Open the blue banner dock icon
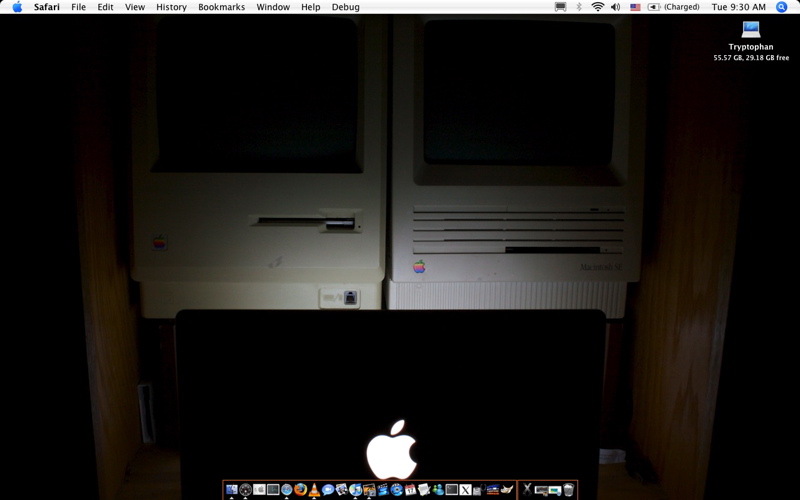Viewport: 800px width, 500px height. 493,490
